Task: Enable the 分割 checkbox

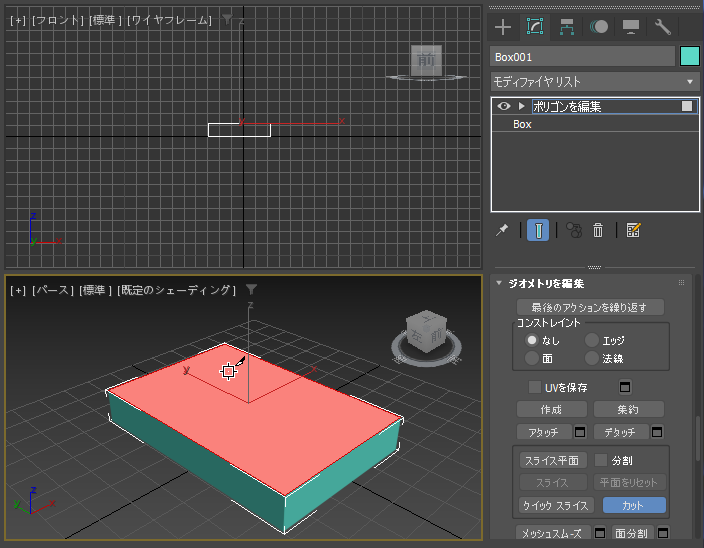Action: (x=601, y=460)
